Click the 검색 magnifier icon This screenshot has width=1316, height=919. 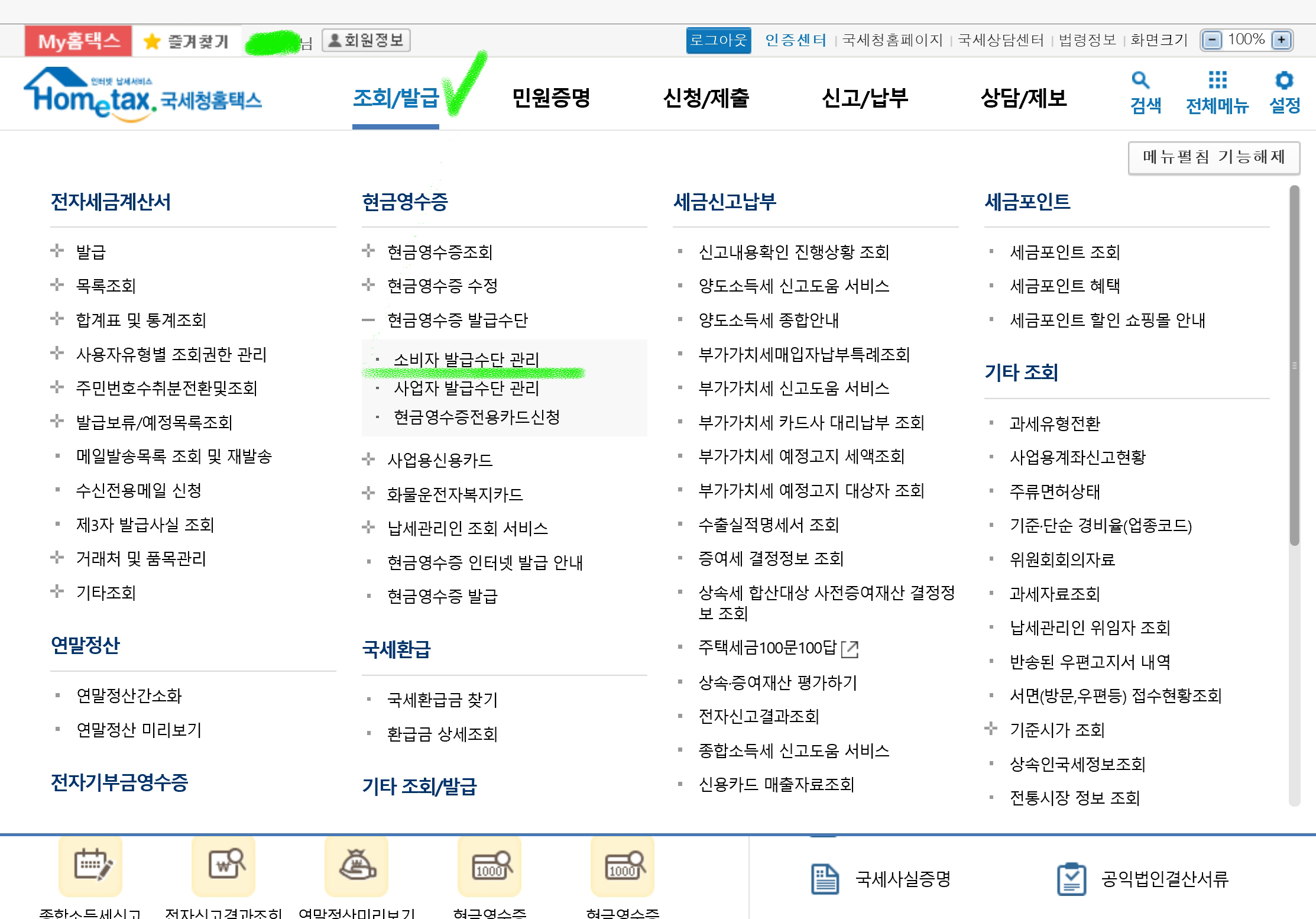1140,80
